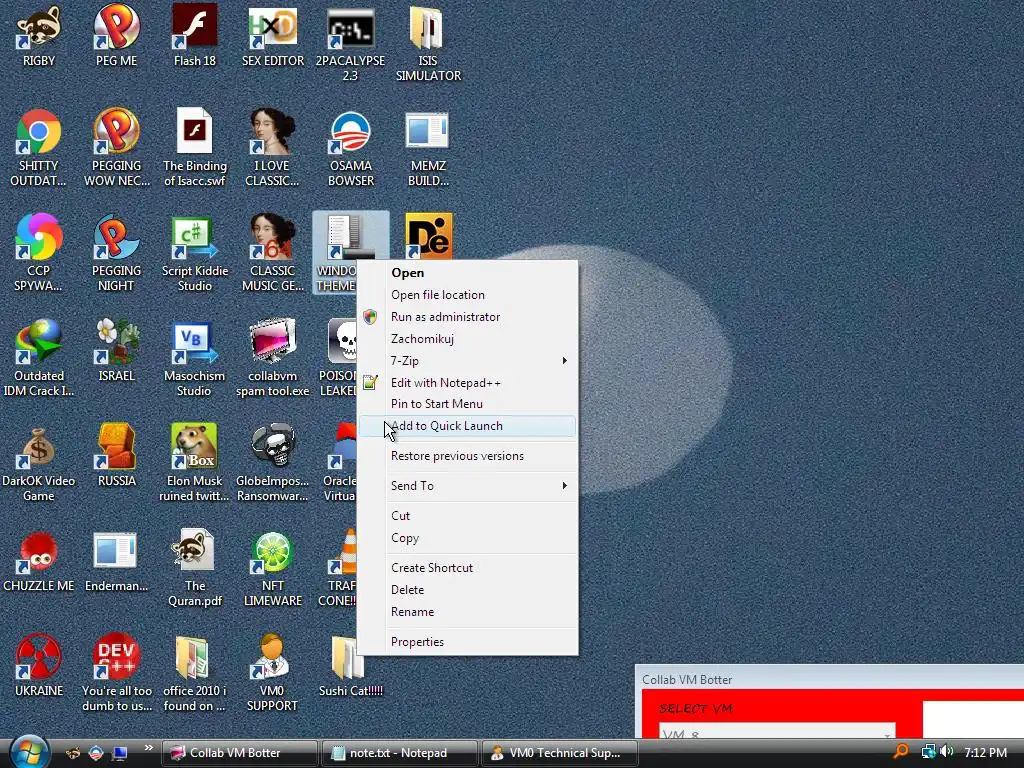Screen dimensions: 1024x768
Task: Open The Quran.pdf file
Action: (x=195, y=569)
